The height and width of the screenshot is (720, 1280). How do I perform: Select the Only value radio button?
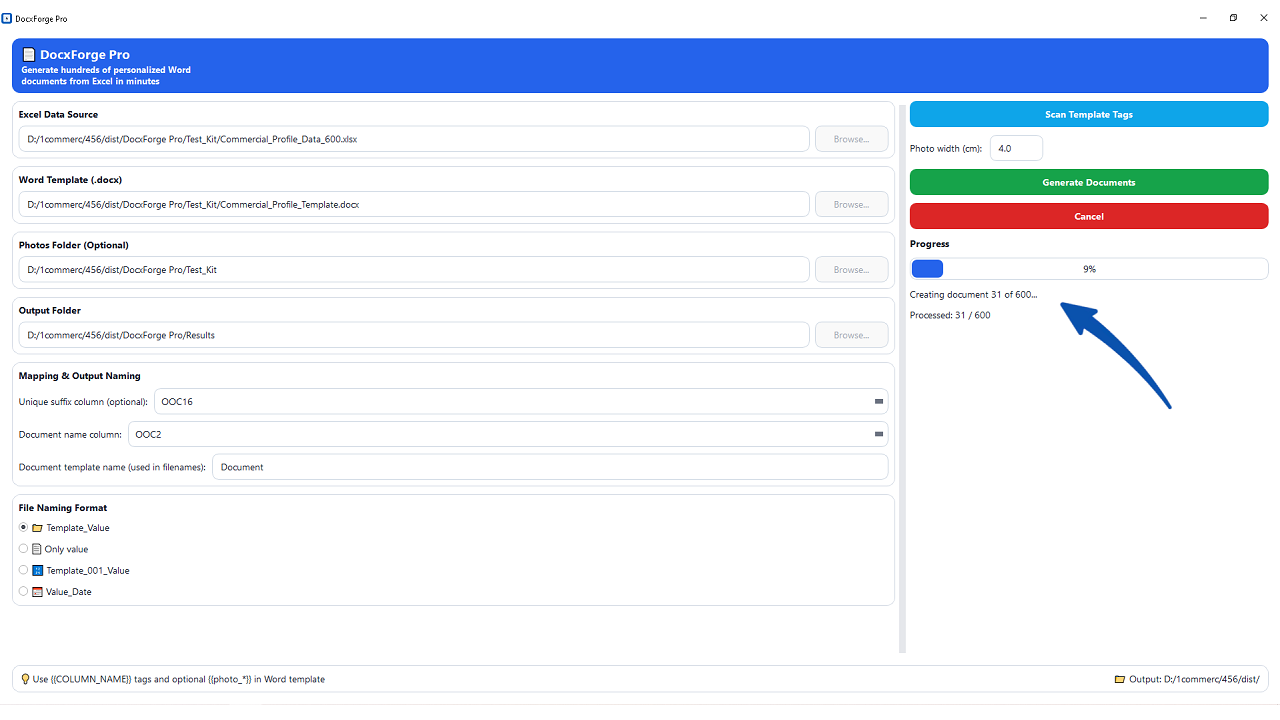[24, 549]
